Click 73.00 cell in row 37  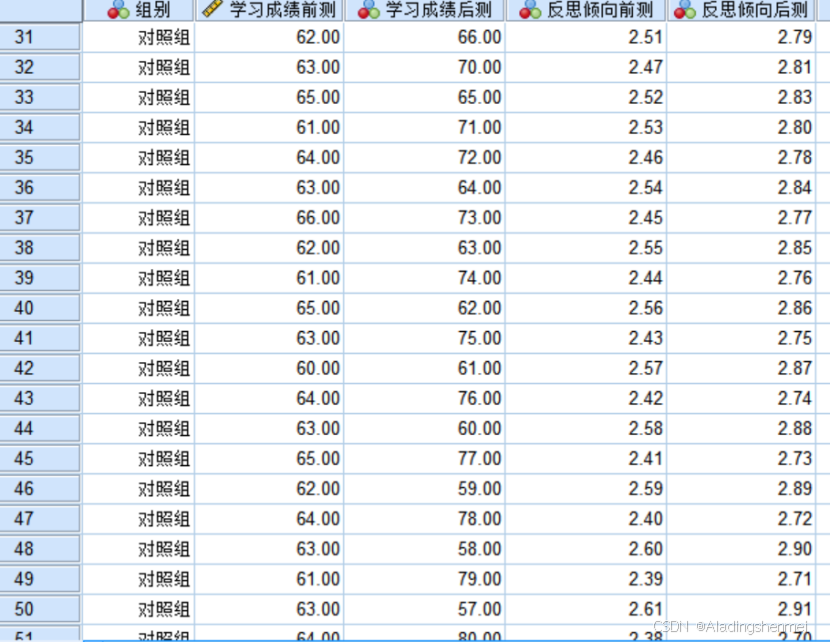pos(425,218)
